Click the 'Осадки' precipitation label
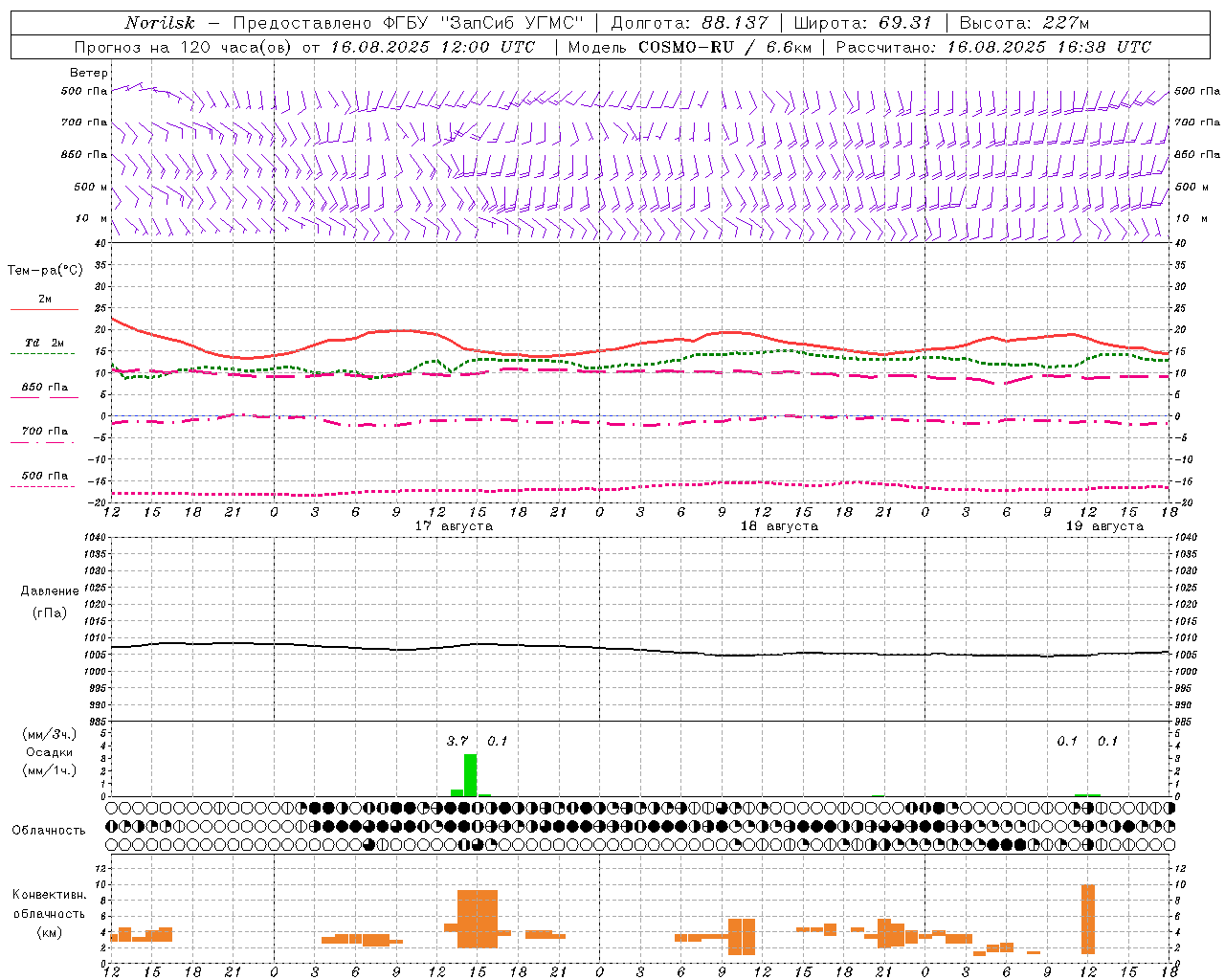This screenshot has width=1225, height=980. (50, 752)
